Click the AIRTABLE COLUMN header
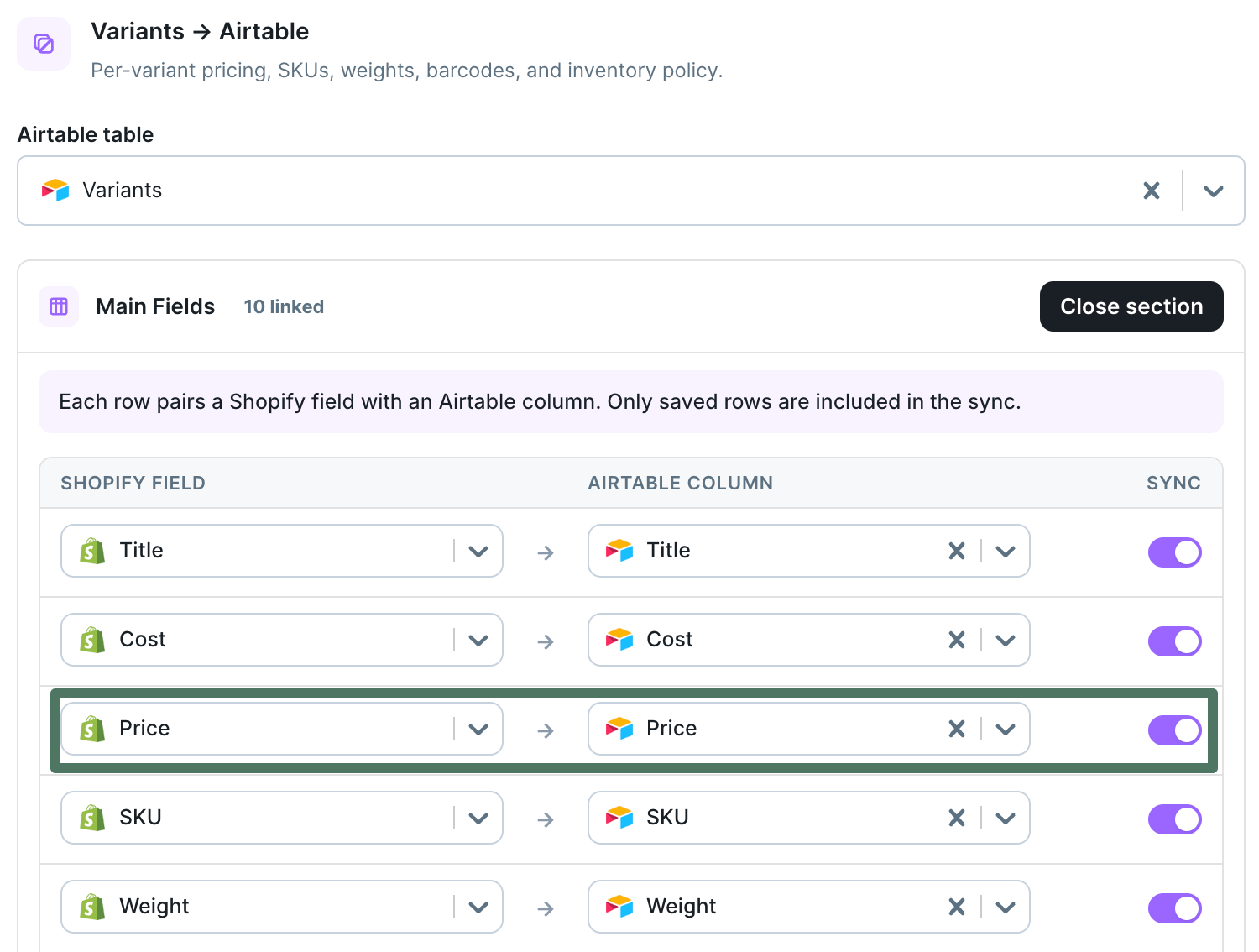 681,484
